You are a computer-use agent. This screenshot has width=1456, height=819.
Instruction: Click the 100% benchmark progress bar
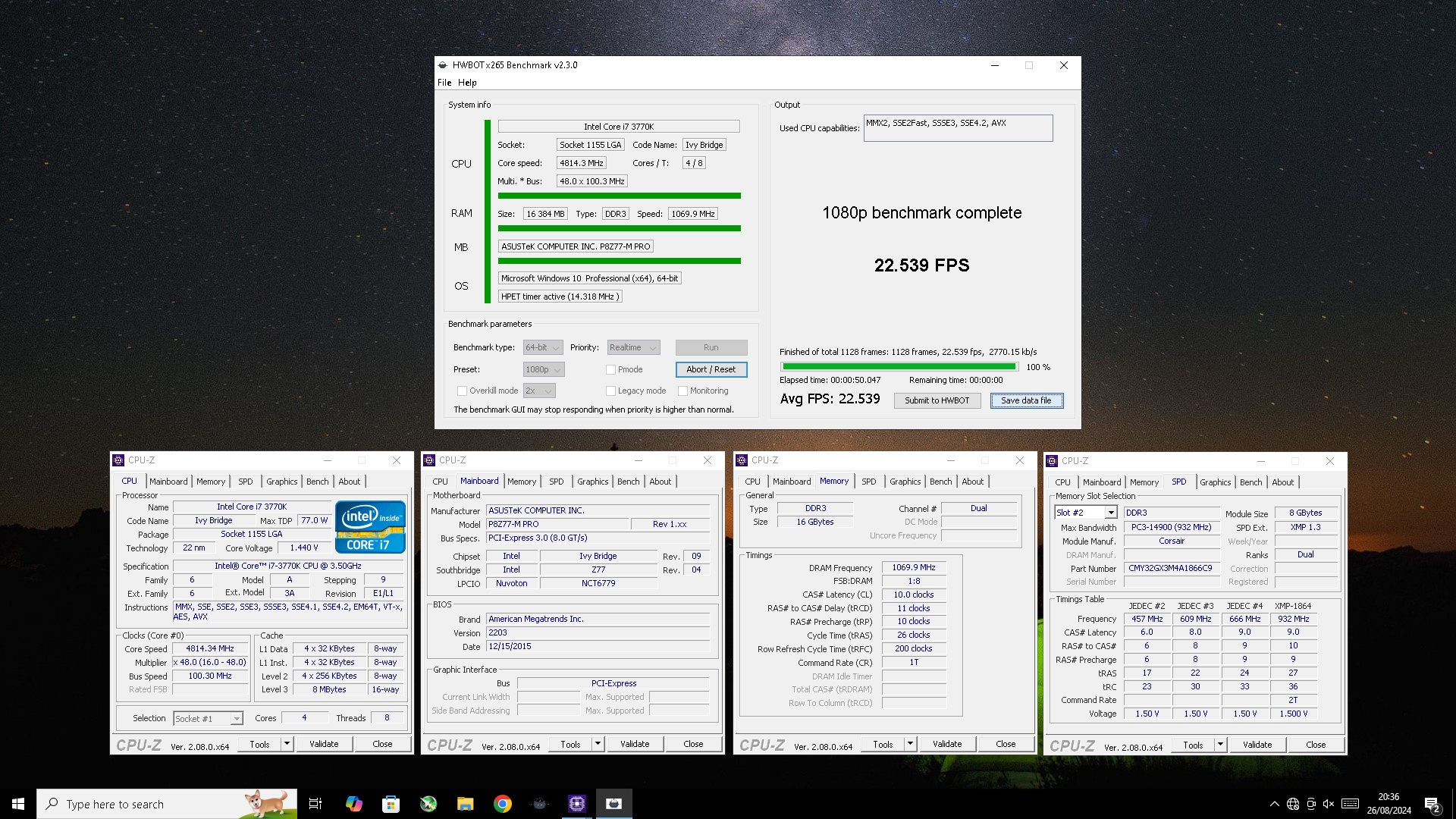click(x=899, y=366)
